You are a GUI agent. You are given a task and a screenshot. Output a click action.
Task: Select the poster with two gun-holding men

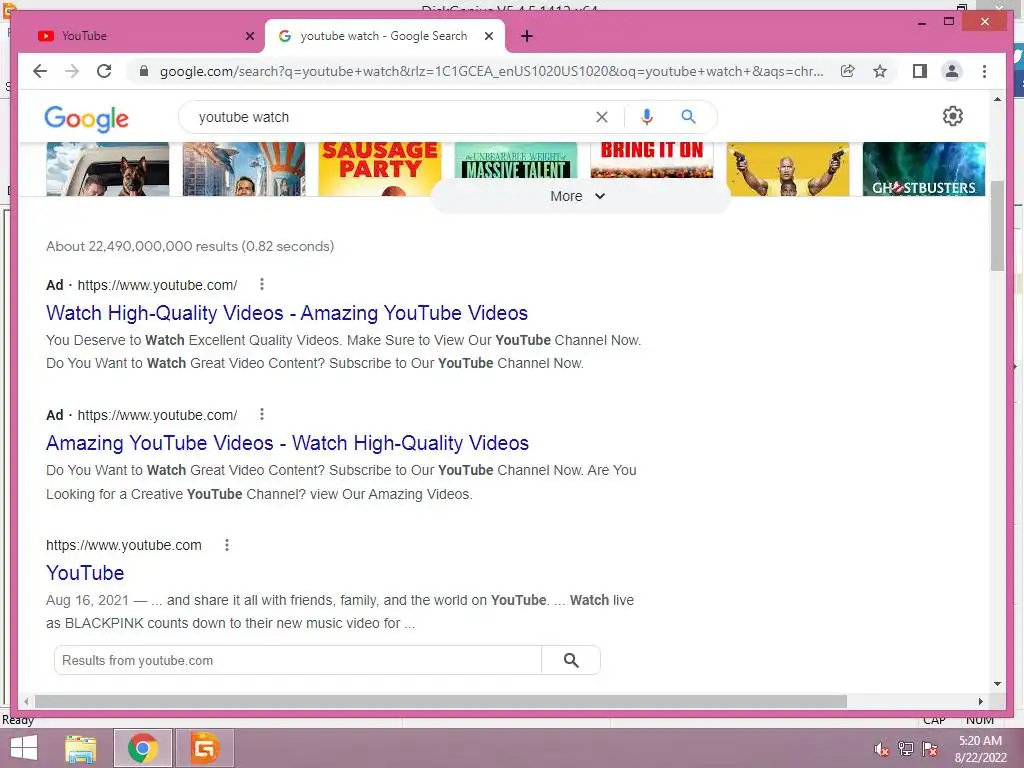788,168
